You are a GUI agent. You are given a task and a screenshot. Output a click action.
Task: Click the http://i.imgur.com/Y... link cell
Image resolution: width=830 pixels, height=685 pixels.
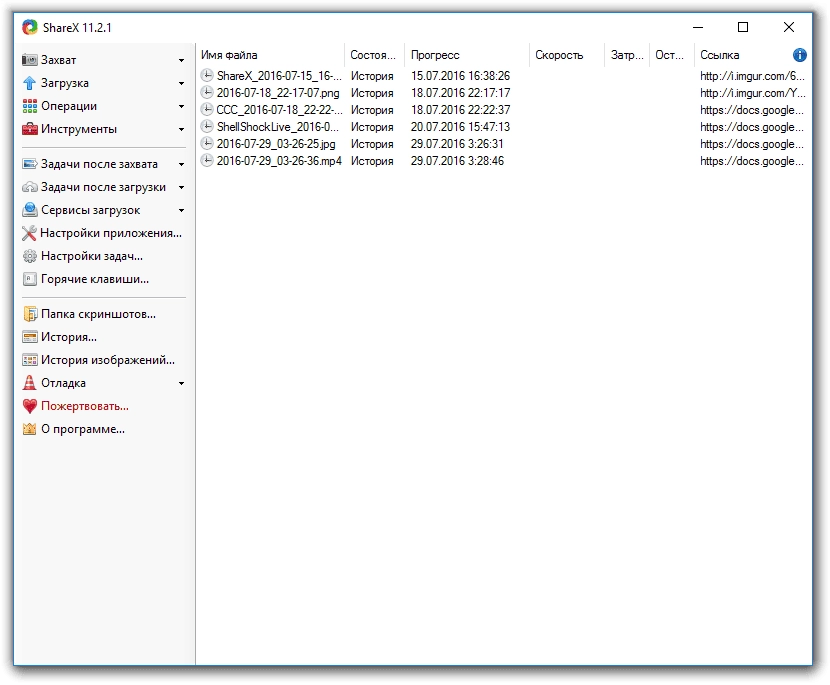[752, 93]
